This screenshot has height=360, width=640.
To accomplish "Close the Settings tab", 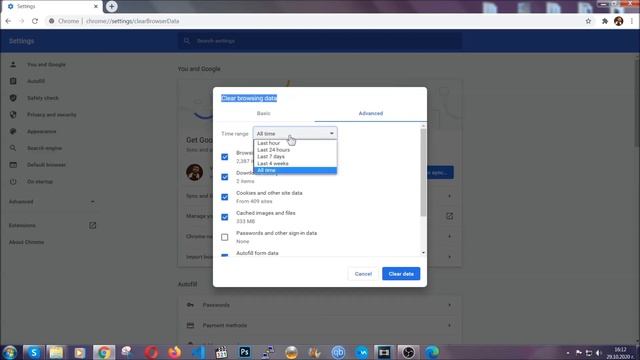I will (96, 6).
